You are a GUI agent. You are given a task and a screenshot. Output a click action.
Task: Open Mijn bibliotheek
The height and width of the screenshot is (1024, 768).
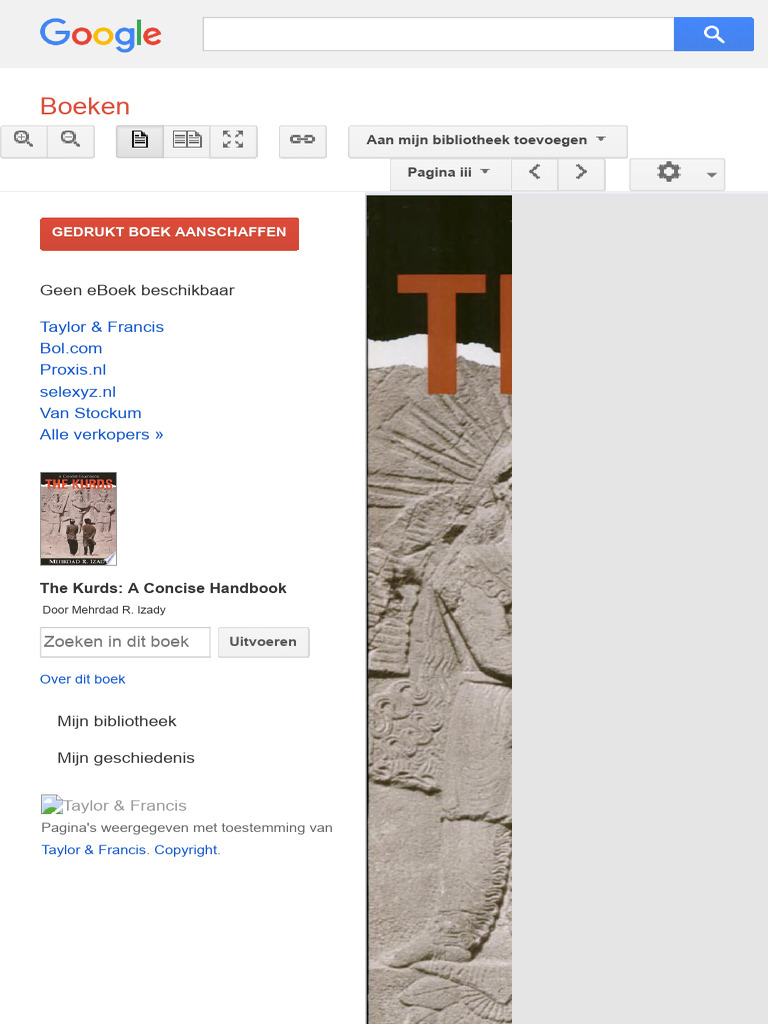point(117,721)
